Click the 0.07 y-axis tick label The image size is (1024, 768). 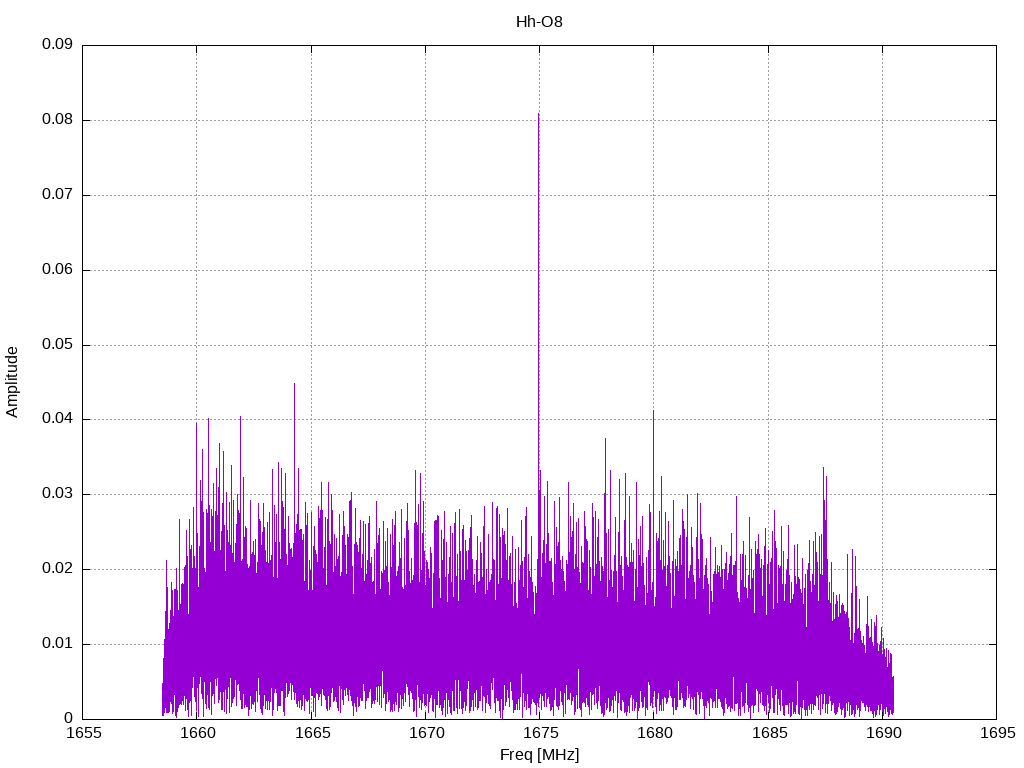56,195
